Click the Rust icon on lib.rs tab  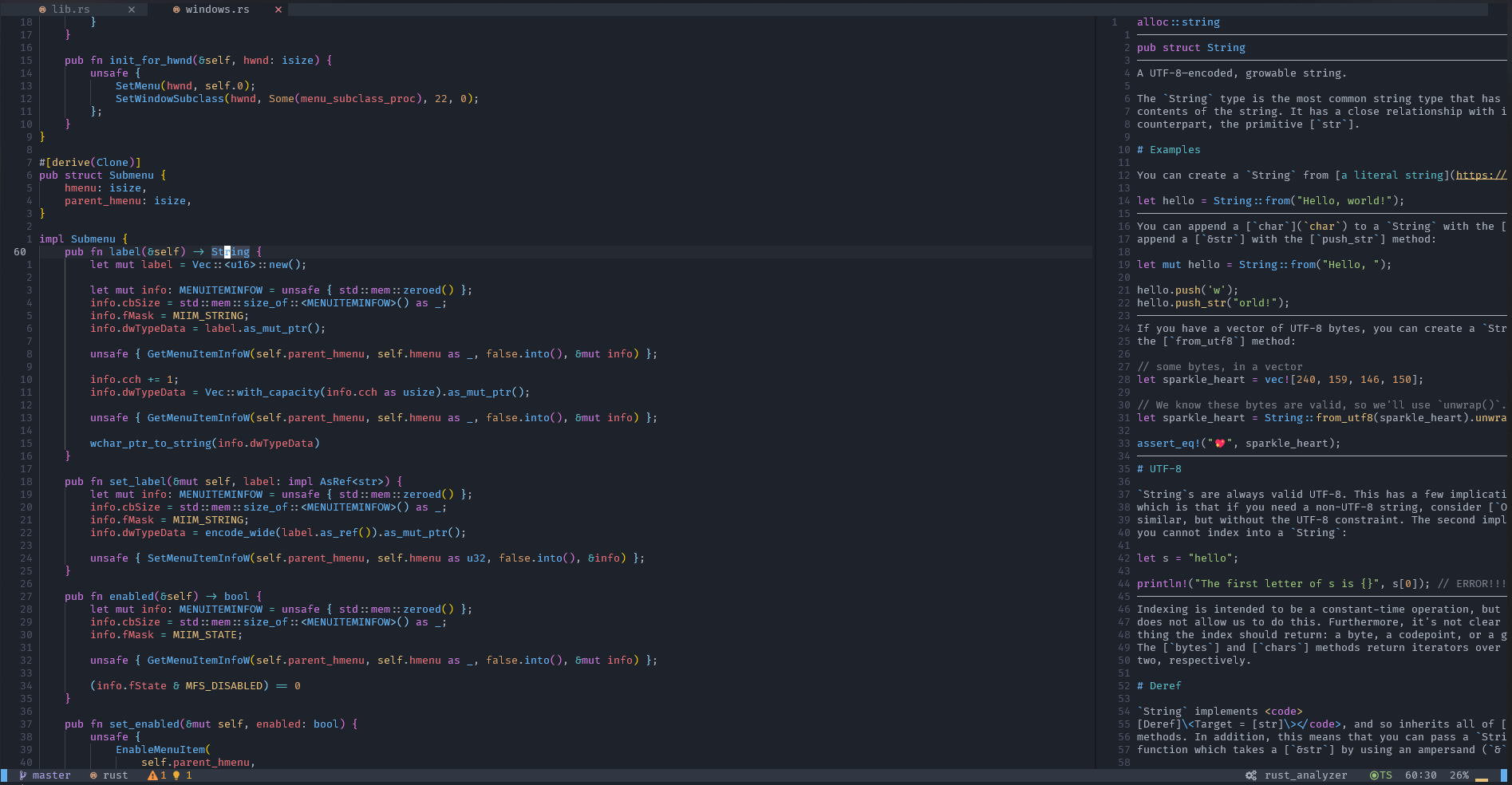pos(42,10)
